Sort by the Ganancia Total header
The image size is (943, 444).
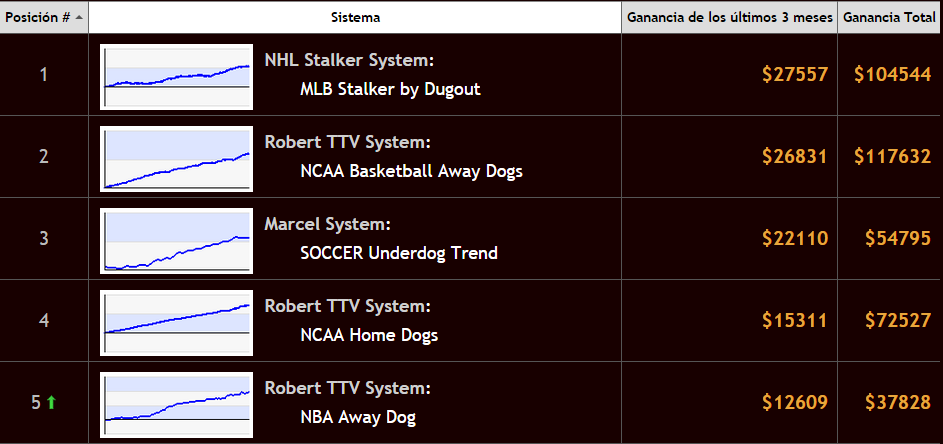coord(889,17)
